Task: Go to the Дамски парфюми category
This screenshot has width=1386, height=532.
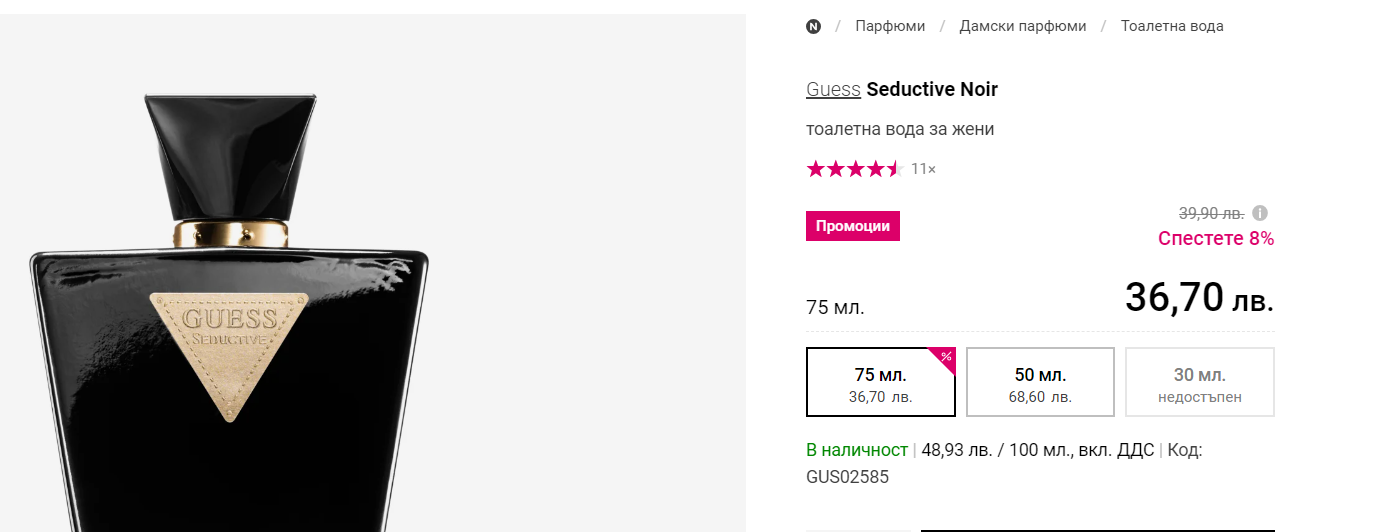Action: click(x=1022, y=26)
